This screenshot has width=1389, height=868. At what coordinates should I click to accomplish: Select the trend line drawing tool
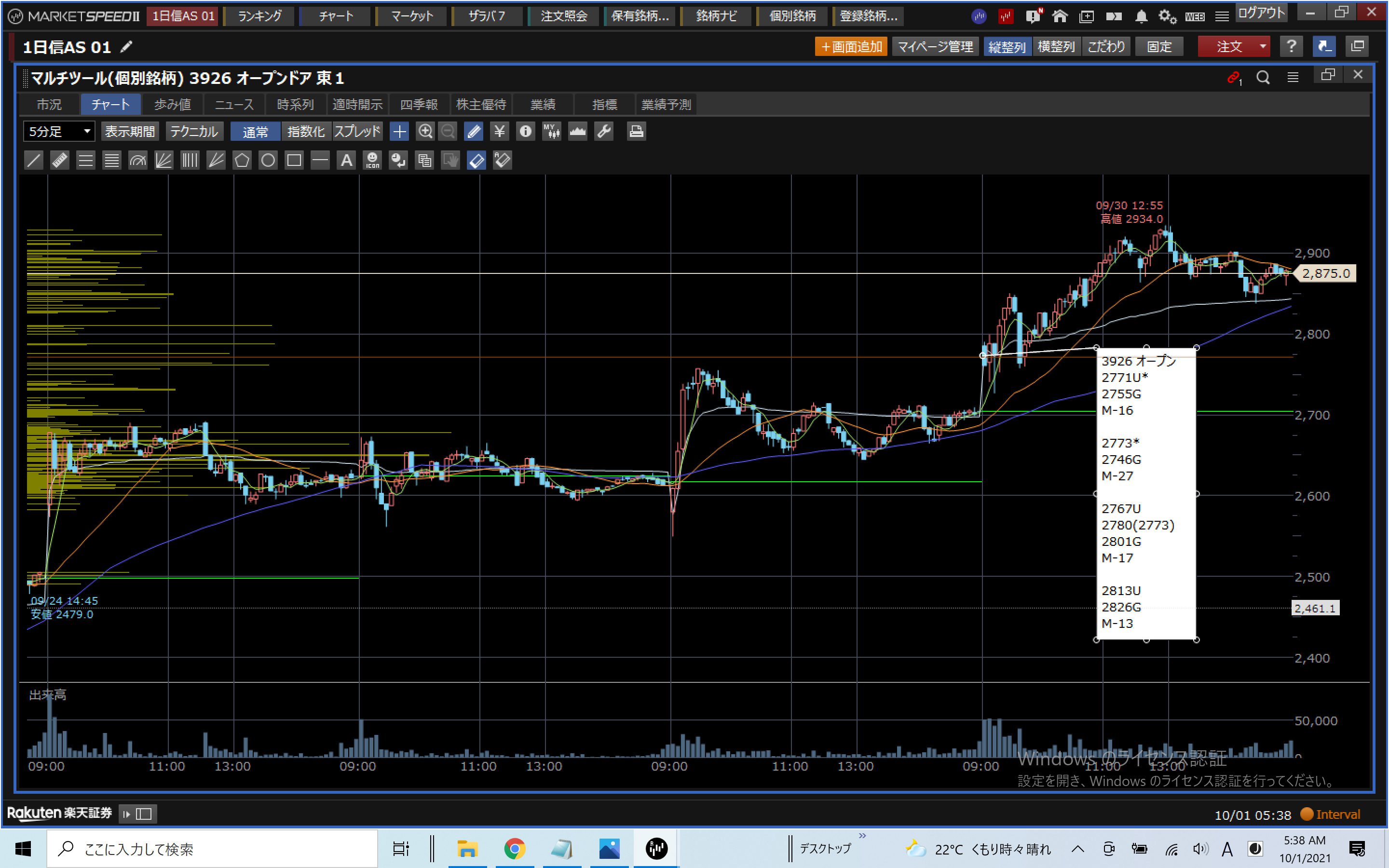[x=34, y=160]
